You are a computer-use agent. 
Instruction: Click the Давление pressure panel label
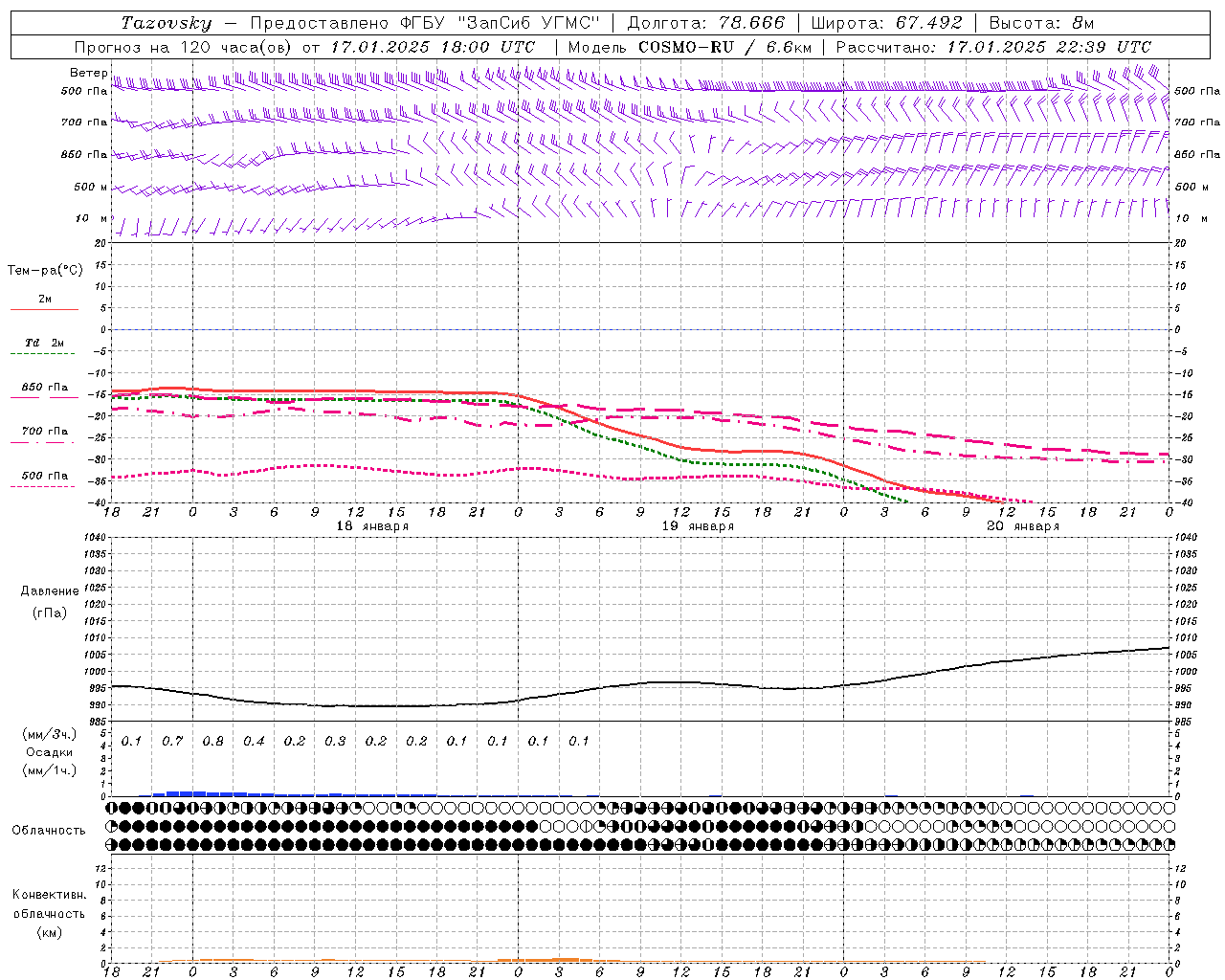click(x=50, y=591)
